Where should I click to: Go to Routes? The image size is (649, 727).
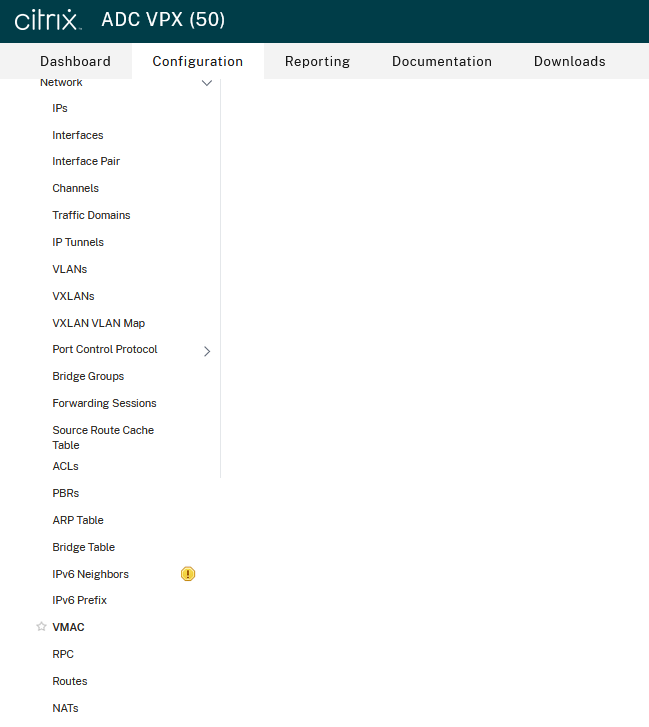70,681
